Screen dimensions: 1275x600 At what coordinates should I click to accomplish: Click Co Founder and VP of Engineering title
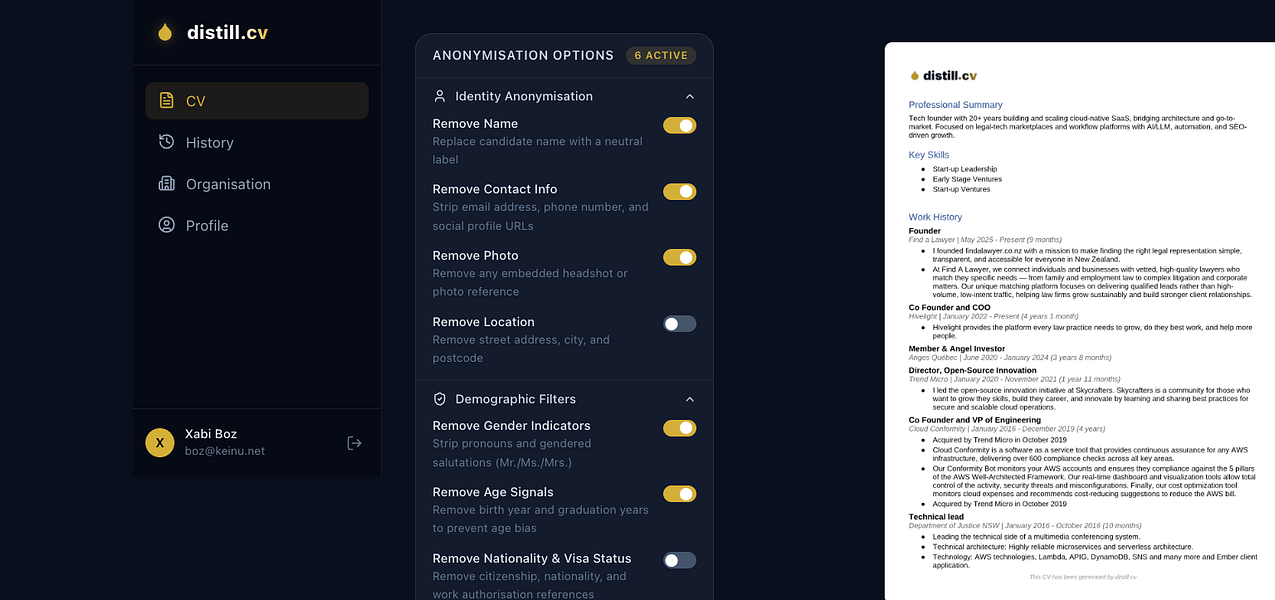click(x=975, y=420)
